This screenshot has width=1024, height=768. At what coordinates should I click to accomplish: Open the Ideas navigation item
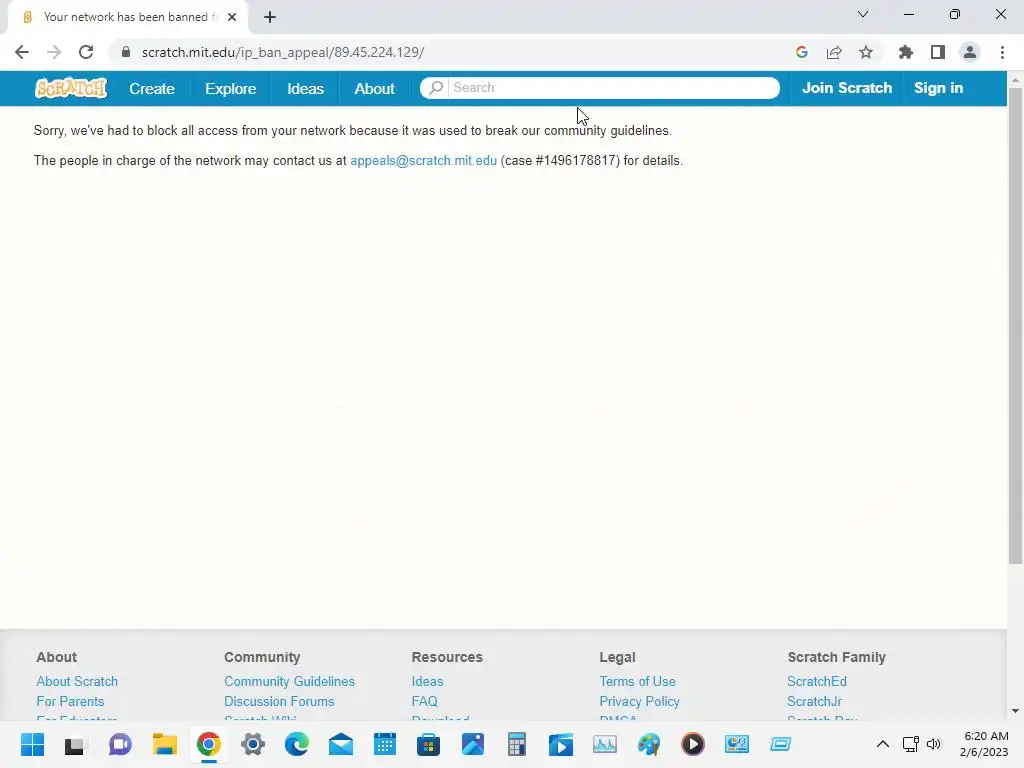tap(306, 89)
